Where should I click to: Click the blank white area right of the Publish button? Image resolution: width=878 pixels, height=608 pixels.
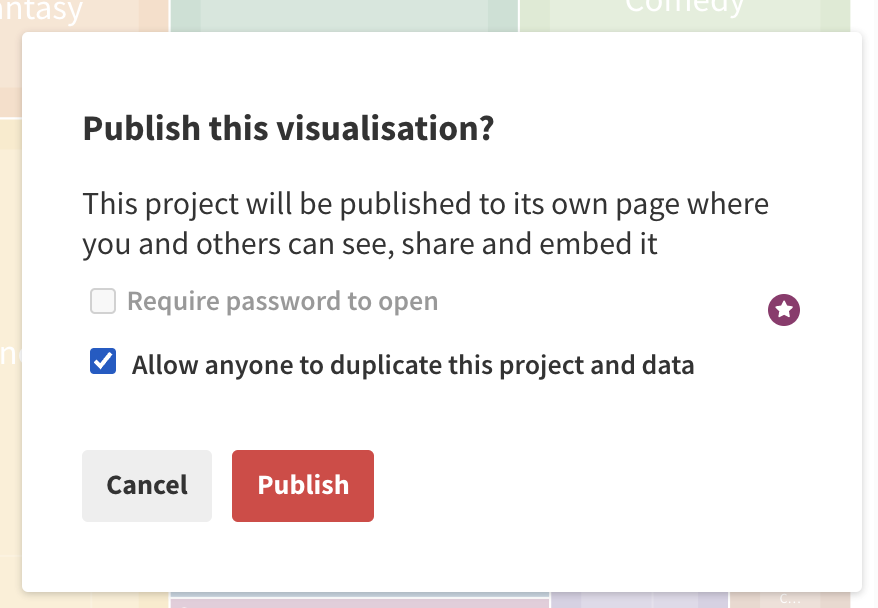coord(616,485)
